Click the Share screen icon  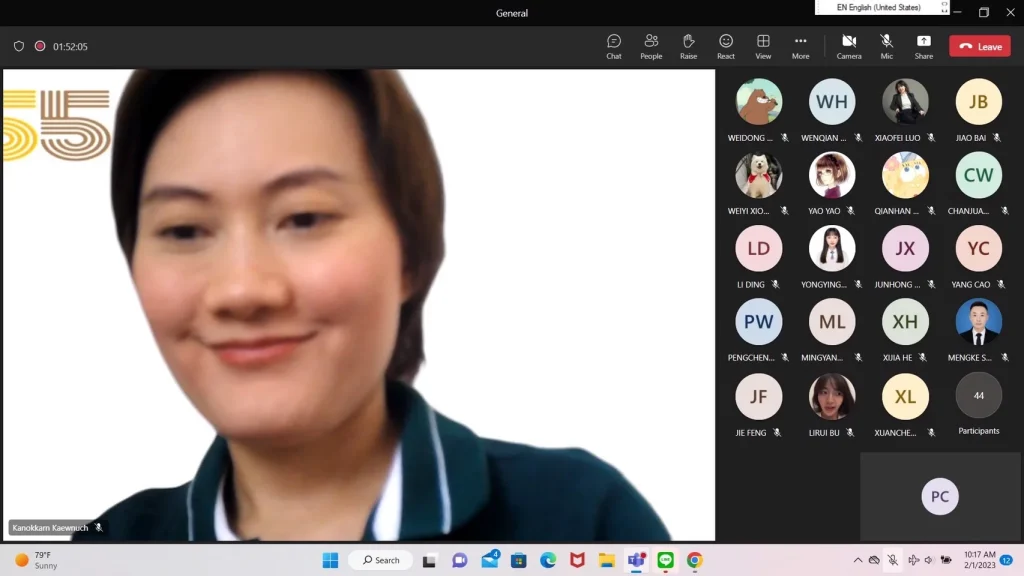pyautogui.click(x=923, y=46)
